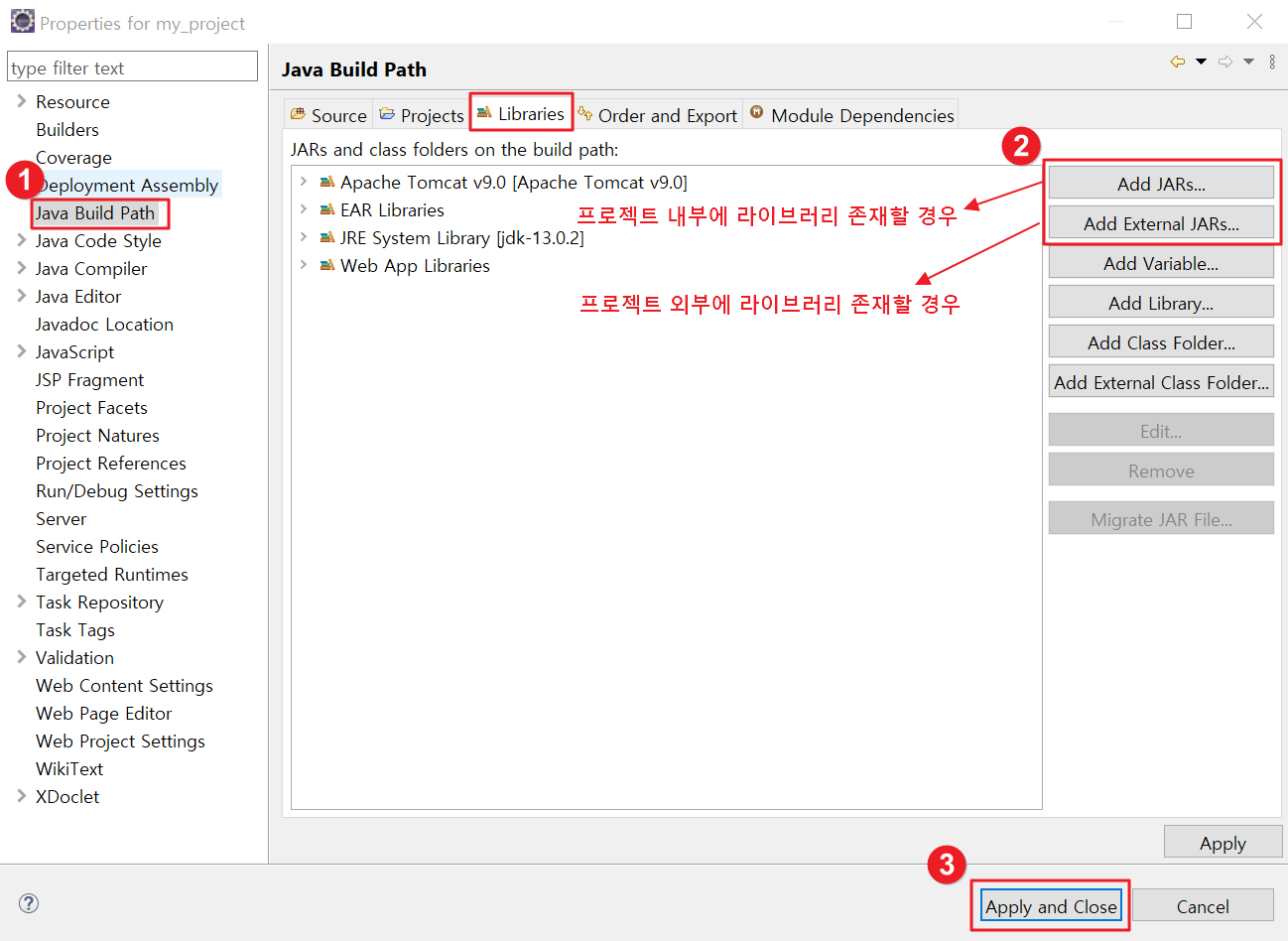1288x941 pixels.
Task: Expand the Java Editor node
Action: click(x=21, y=296)
